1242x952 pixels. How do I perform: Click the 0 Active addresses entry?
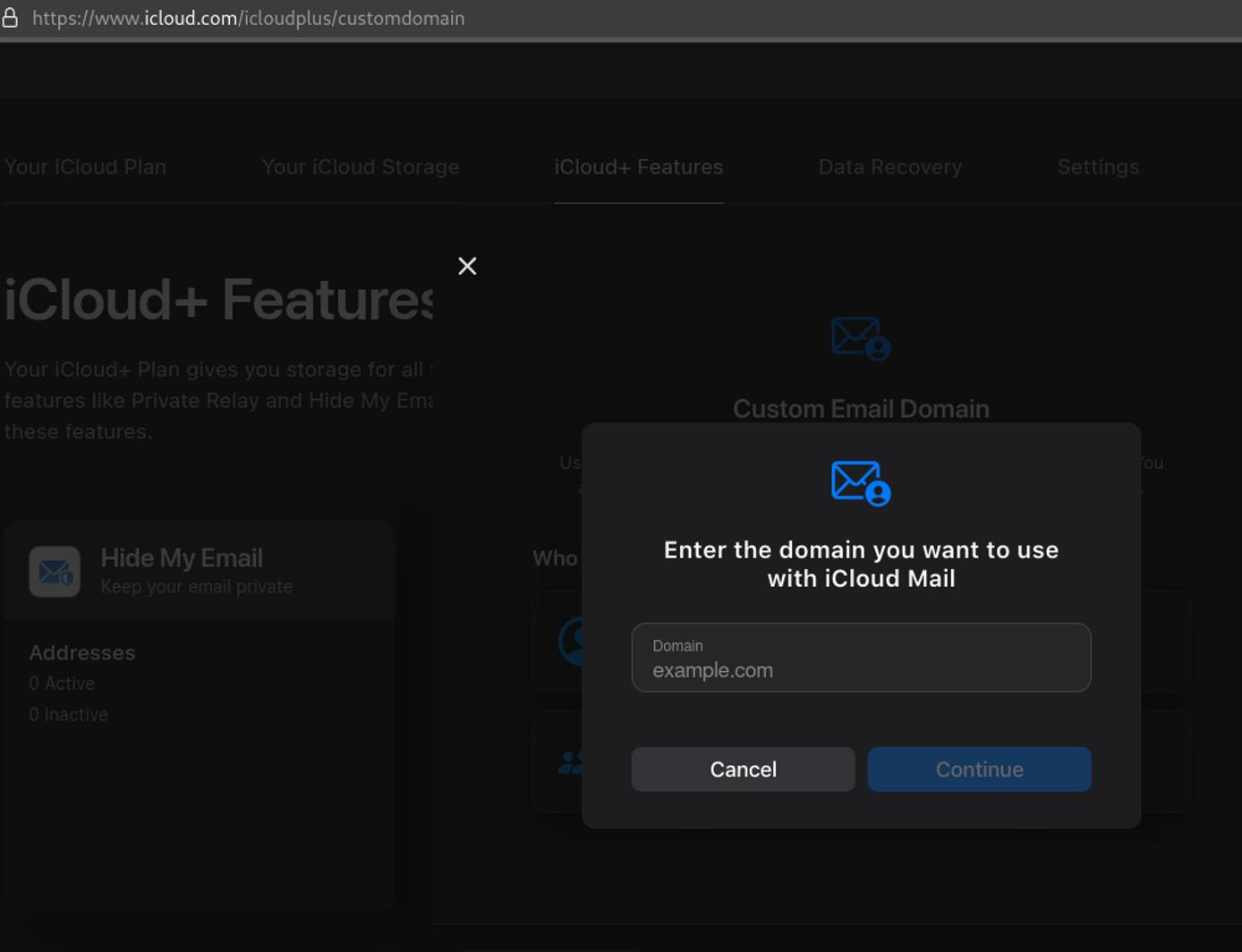(x=62, y=683)
